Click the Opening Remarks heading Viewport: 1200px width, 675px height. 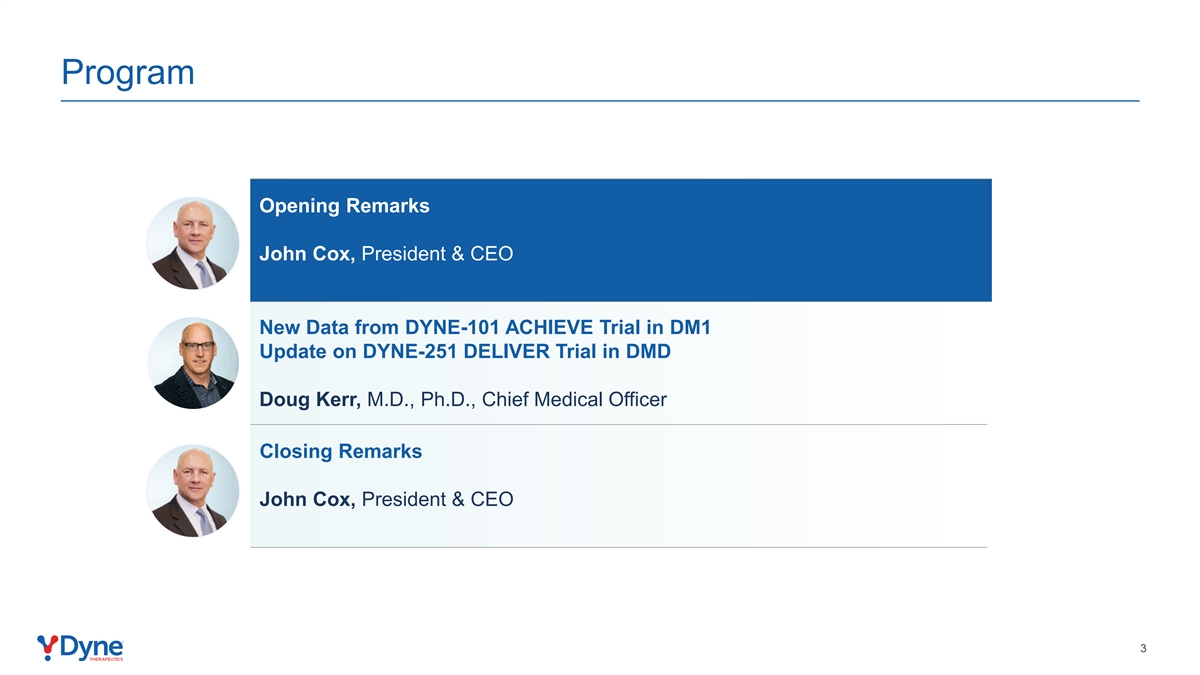(344, 206)
